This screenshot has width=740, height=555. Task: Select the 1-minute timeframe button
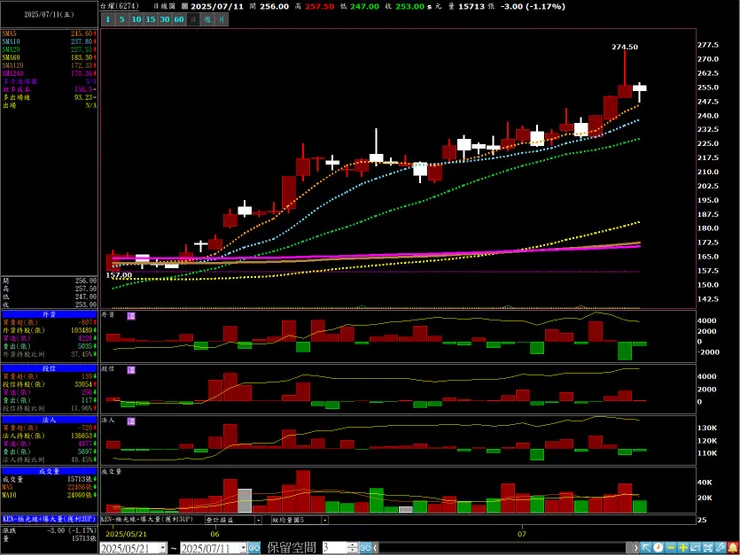coord(108,19)
